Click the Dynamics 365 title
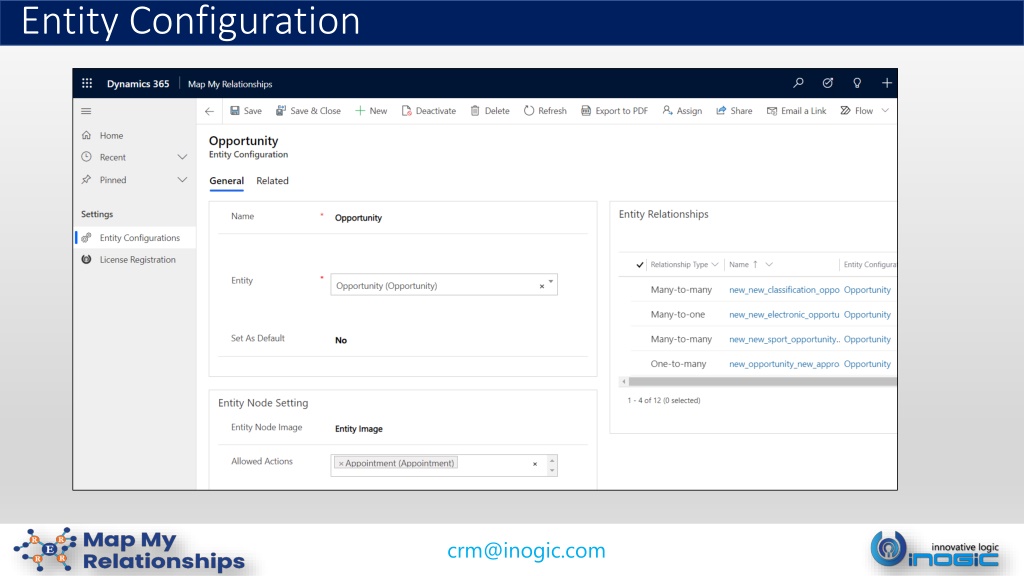1024x576 pixels. click(138, 84)
